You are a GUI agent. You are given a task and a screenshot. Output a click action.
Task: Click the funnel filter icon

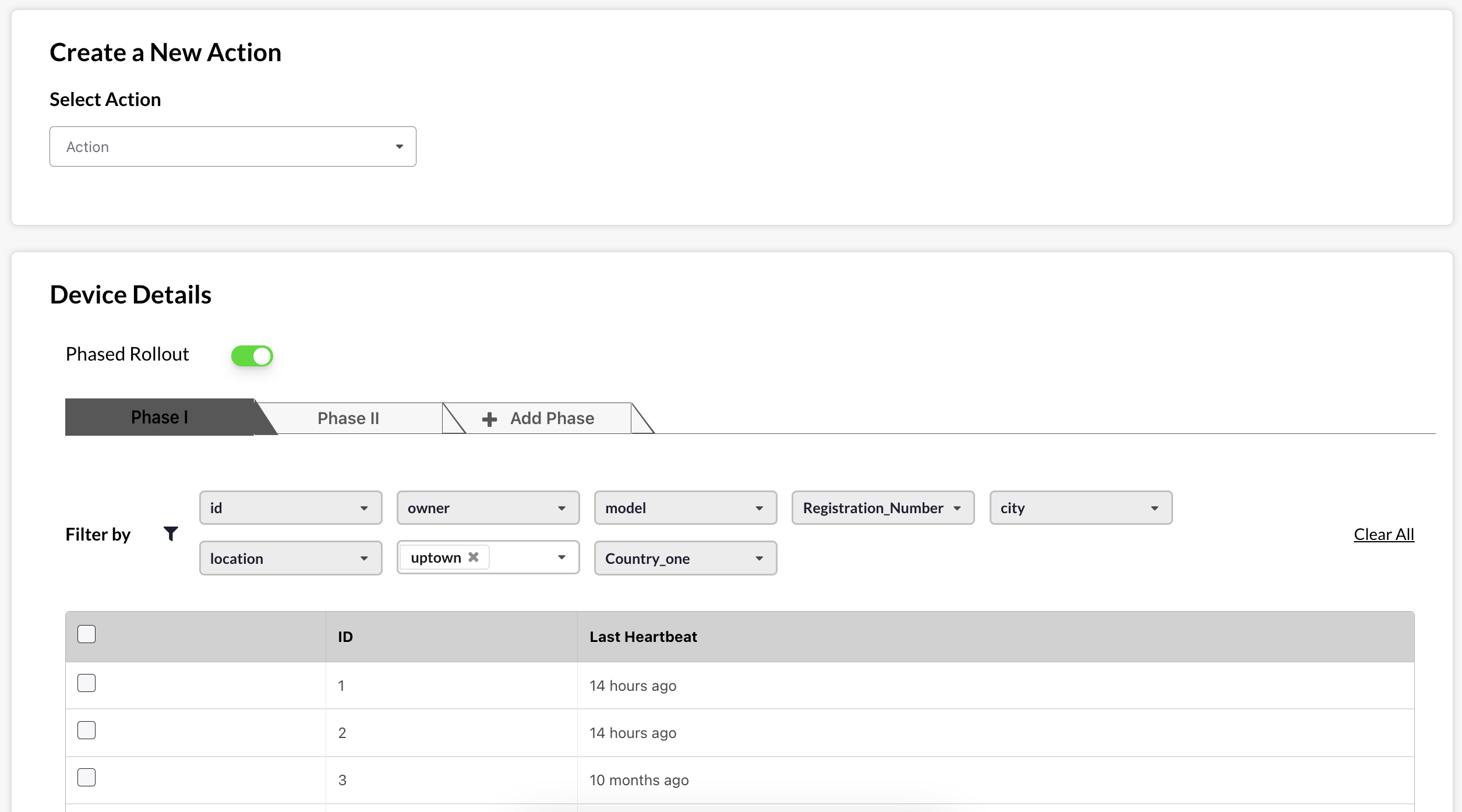point(171,534)
